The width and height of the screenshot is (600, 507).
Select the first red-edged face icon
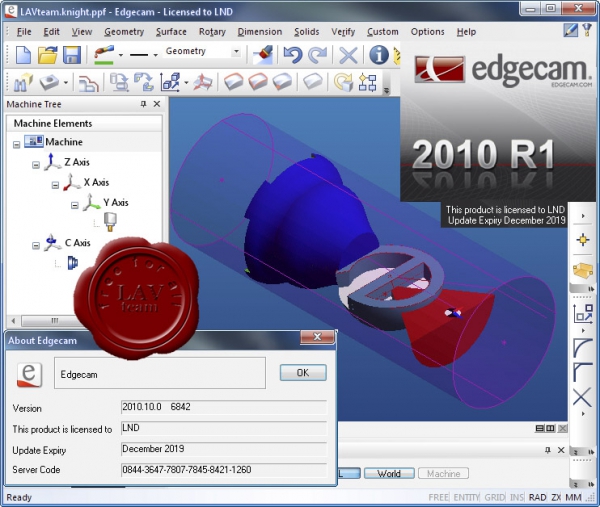coord(233,82)
